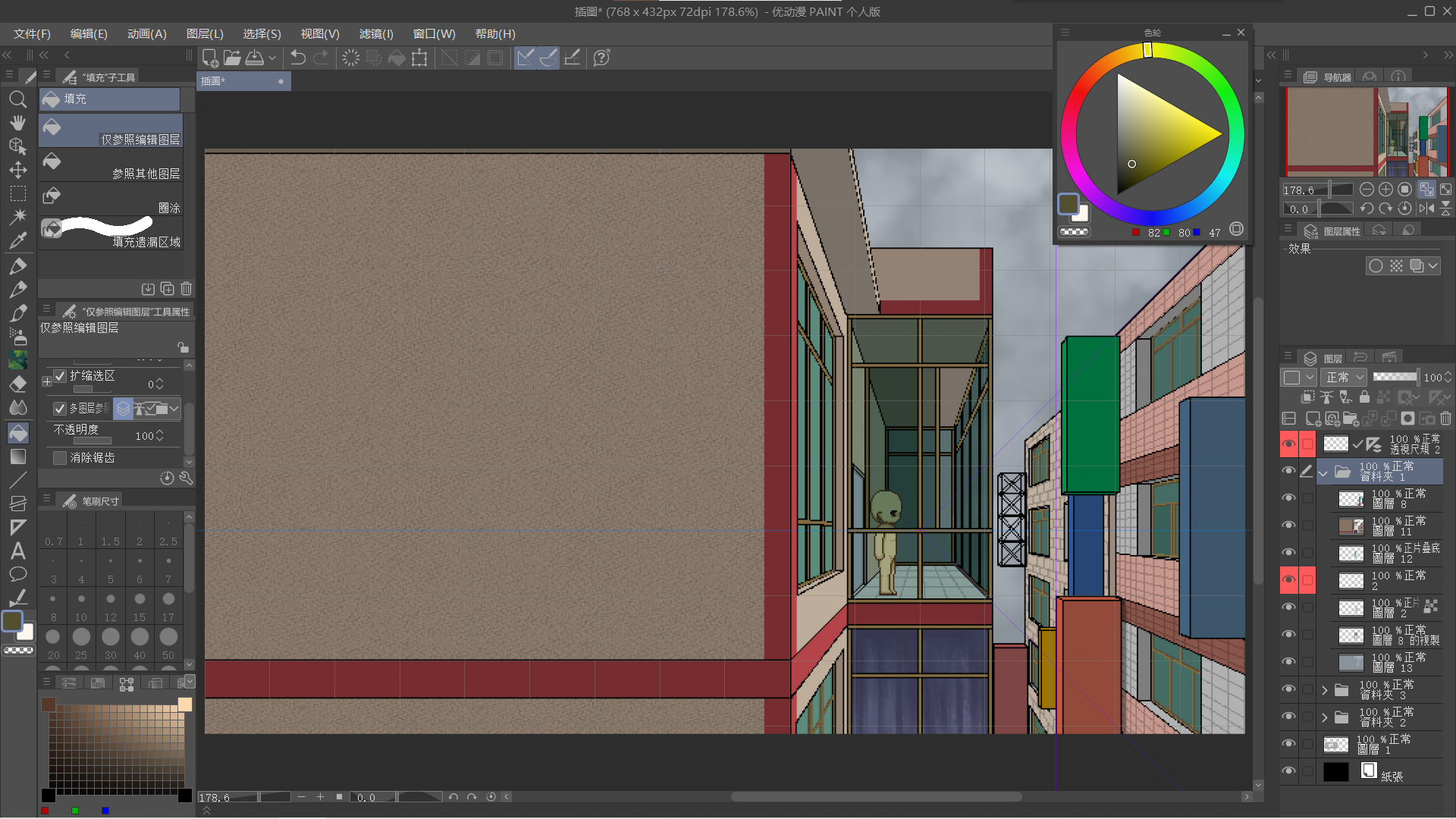
Task: Open the save icon dropdown arrow
Action: click(x=271, y=58)
